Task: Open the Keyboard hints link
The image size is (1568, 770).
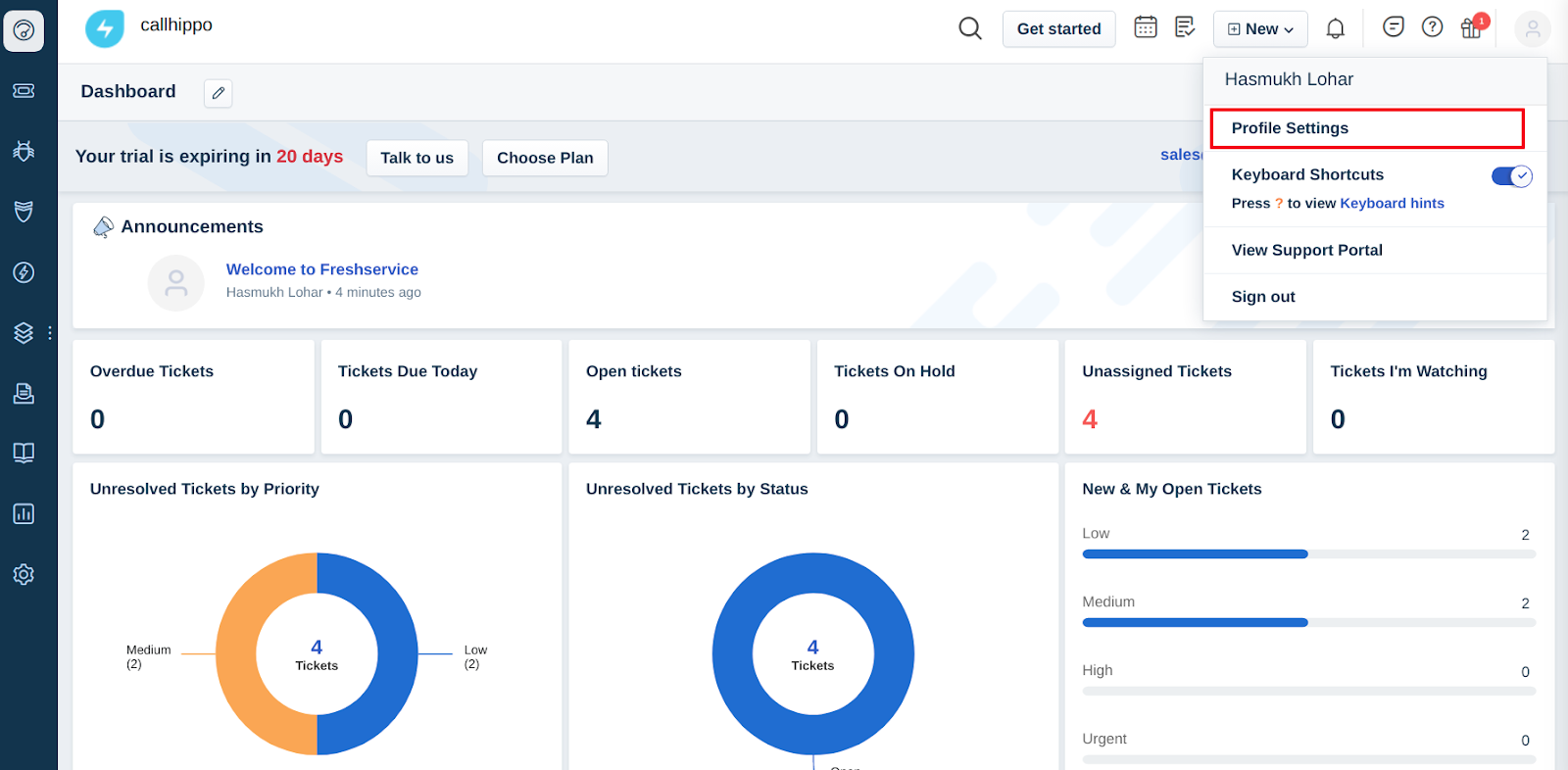Action: click(x=1392, y=204)
